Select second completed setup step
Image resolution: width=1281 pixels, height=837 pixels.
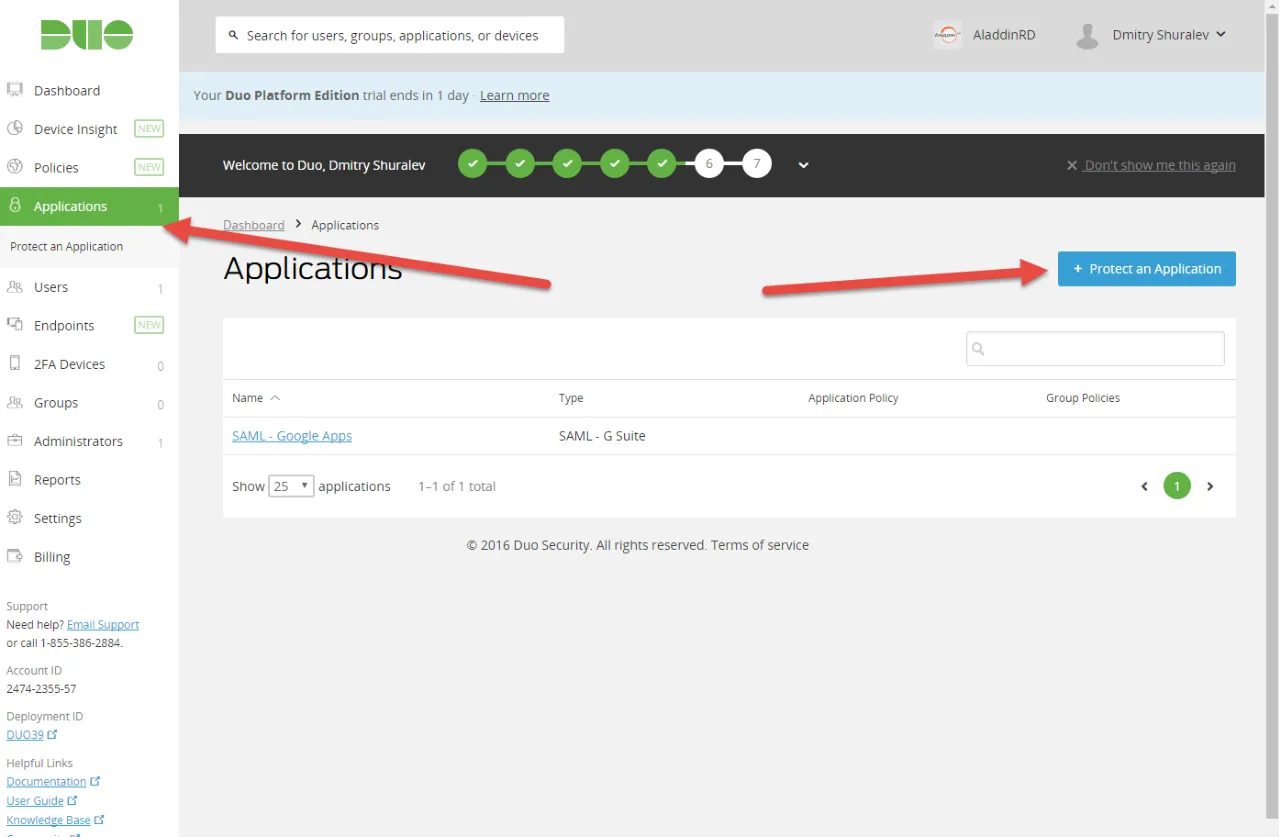tap(520, 163)
